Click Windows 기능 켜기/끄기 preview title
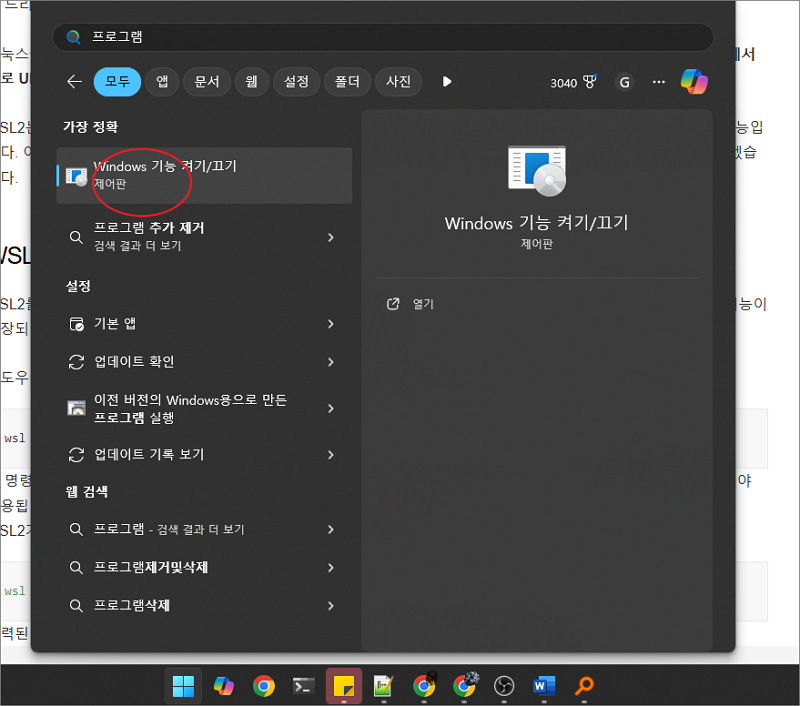 (536, 223)
